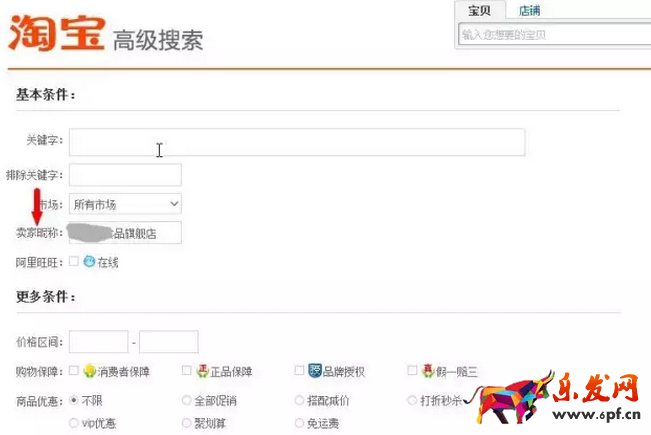
Task: Click the 假一赔三 badge icon
Action: tap(428, 371)
